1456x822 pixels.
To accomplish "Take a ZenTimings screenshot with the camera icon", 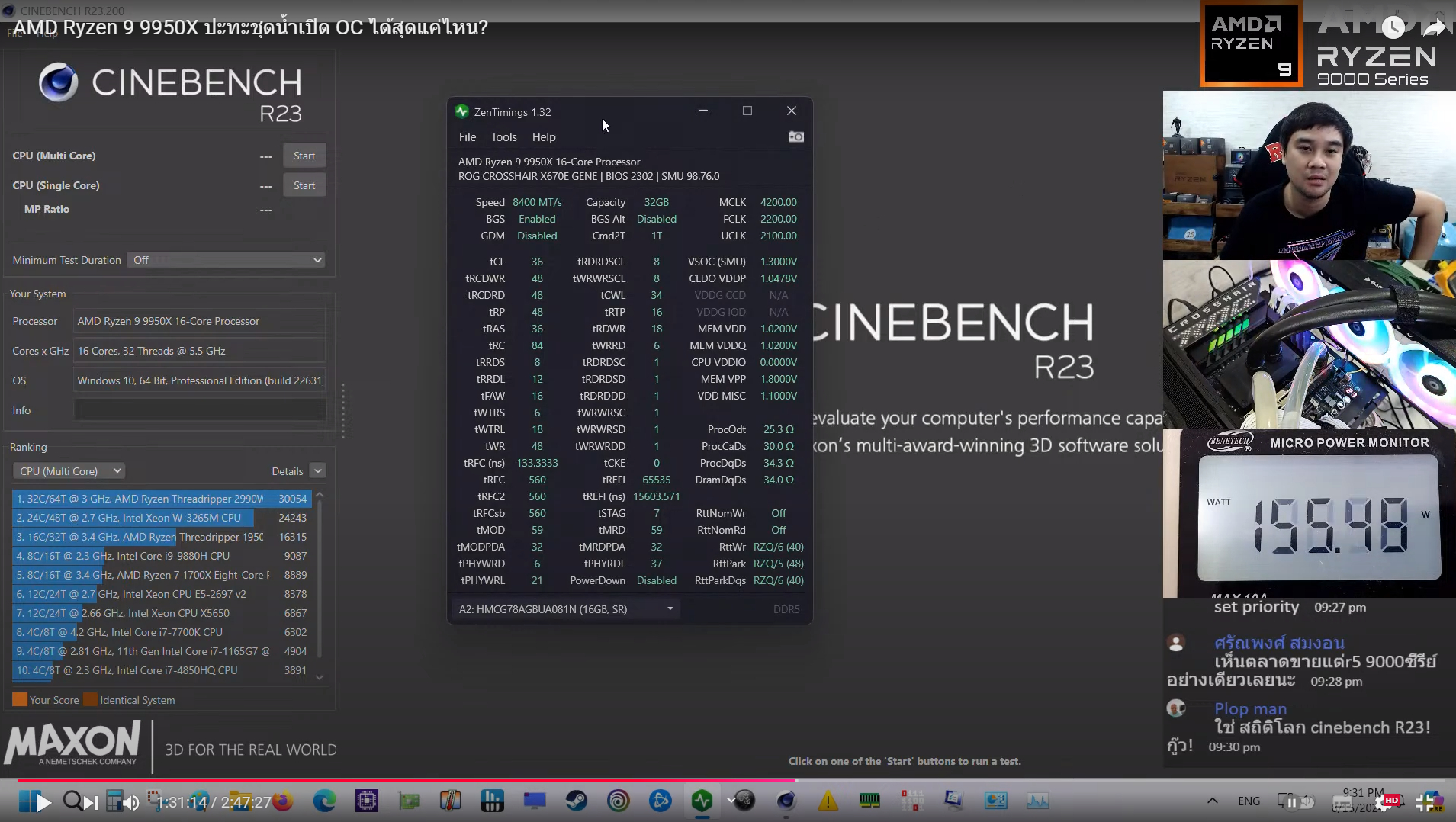I will [795, 136].
